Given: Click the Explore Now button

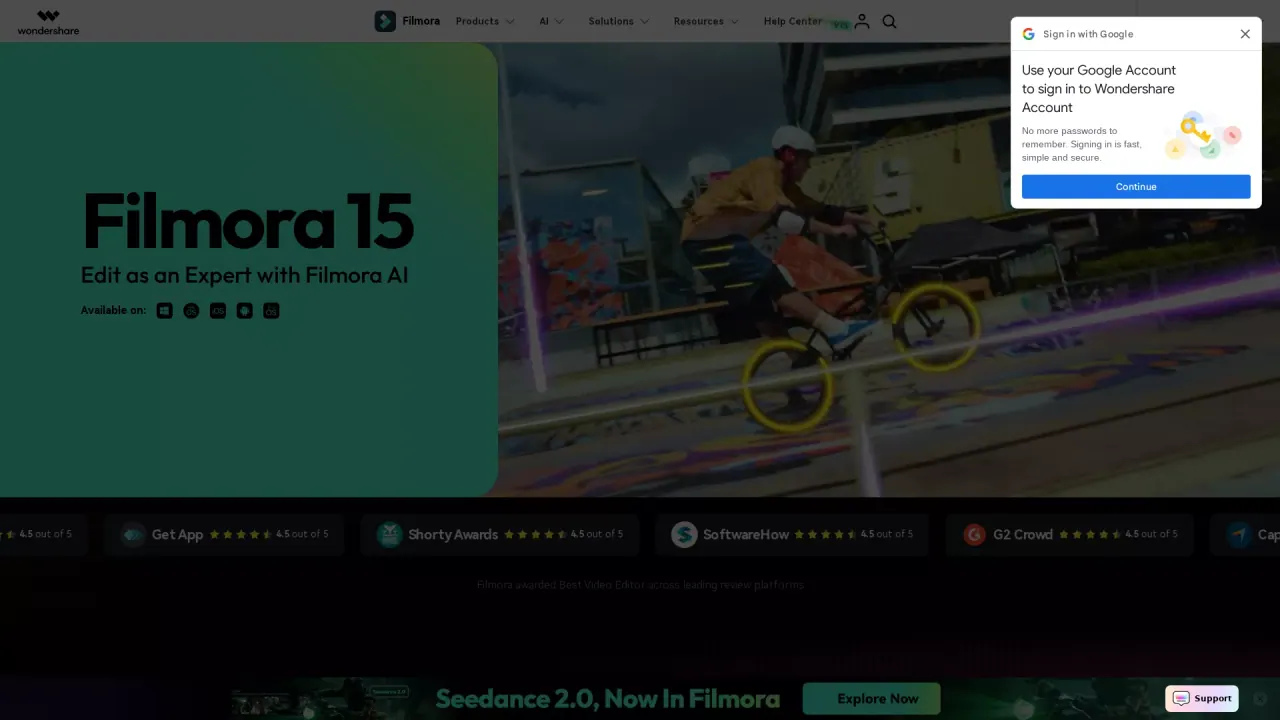Looking at the screenshot, I should (872, 699).
